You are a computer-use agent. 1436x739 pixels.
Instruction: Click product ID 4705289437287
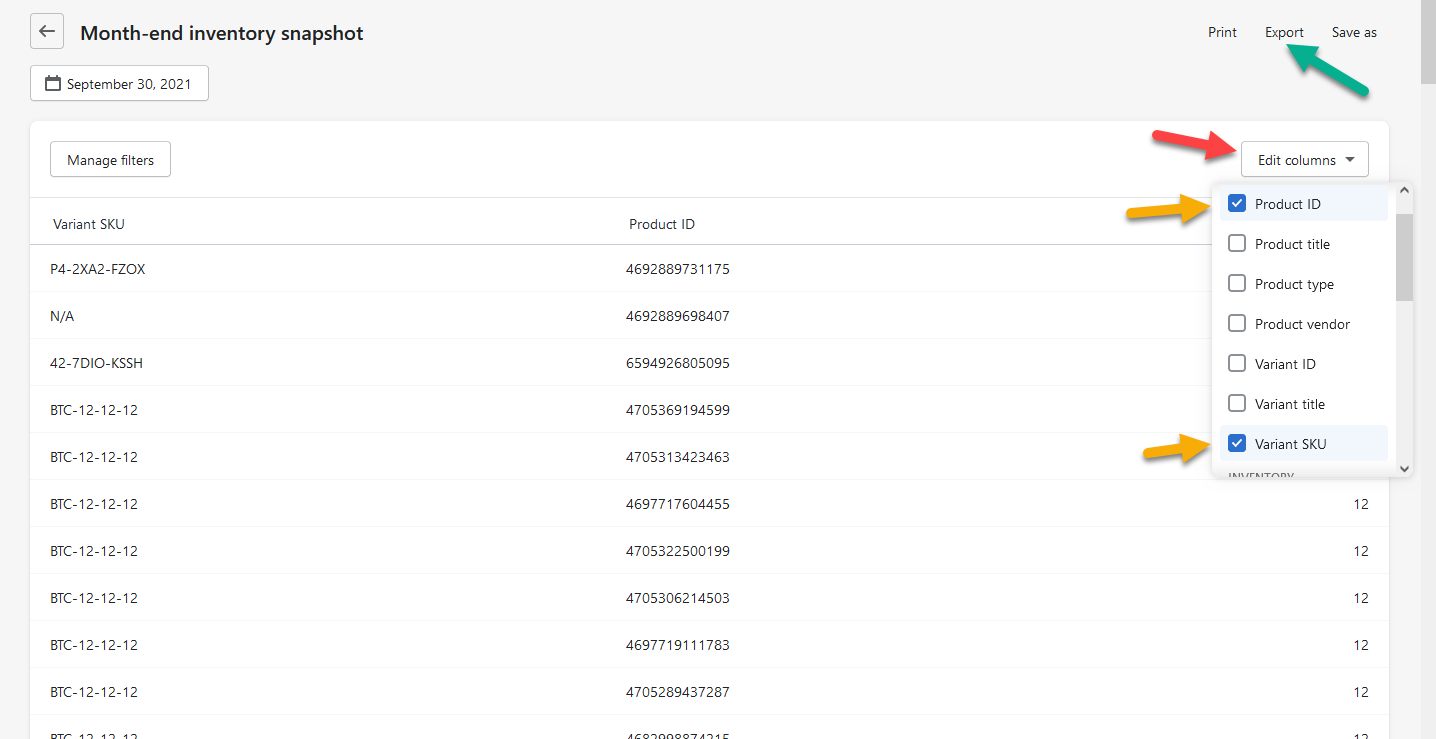pos(678,692)
